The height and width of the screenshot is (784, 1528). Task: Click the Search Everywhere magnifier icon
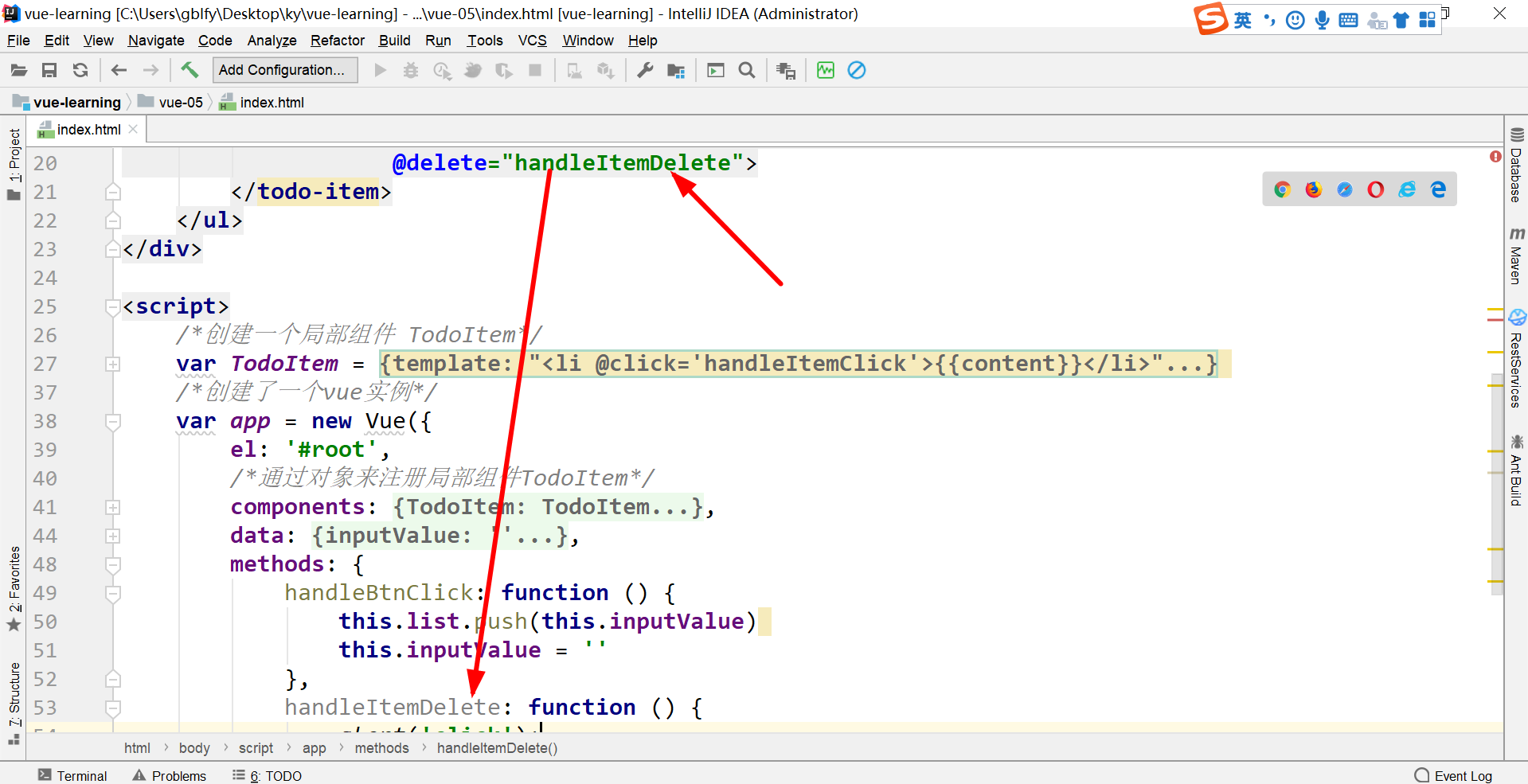(x=747, y=70)
